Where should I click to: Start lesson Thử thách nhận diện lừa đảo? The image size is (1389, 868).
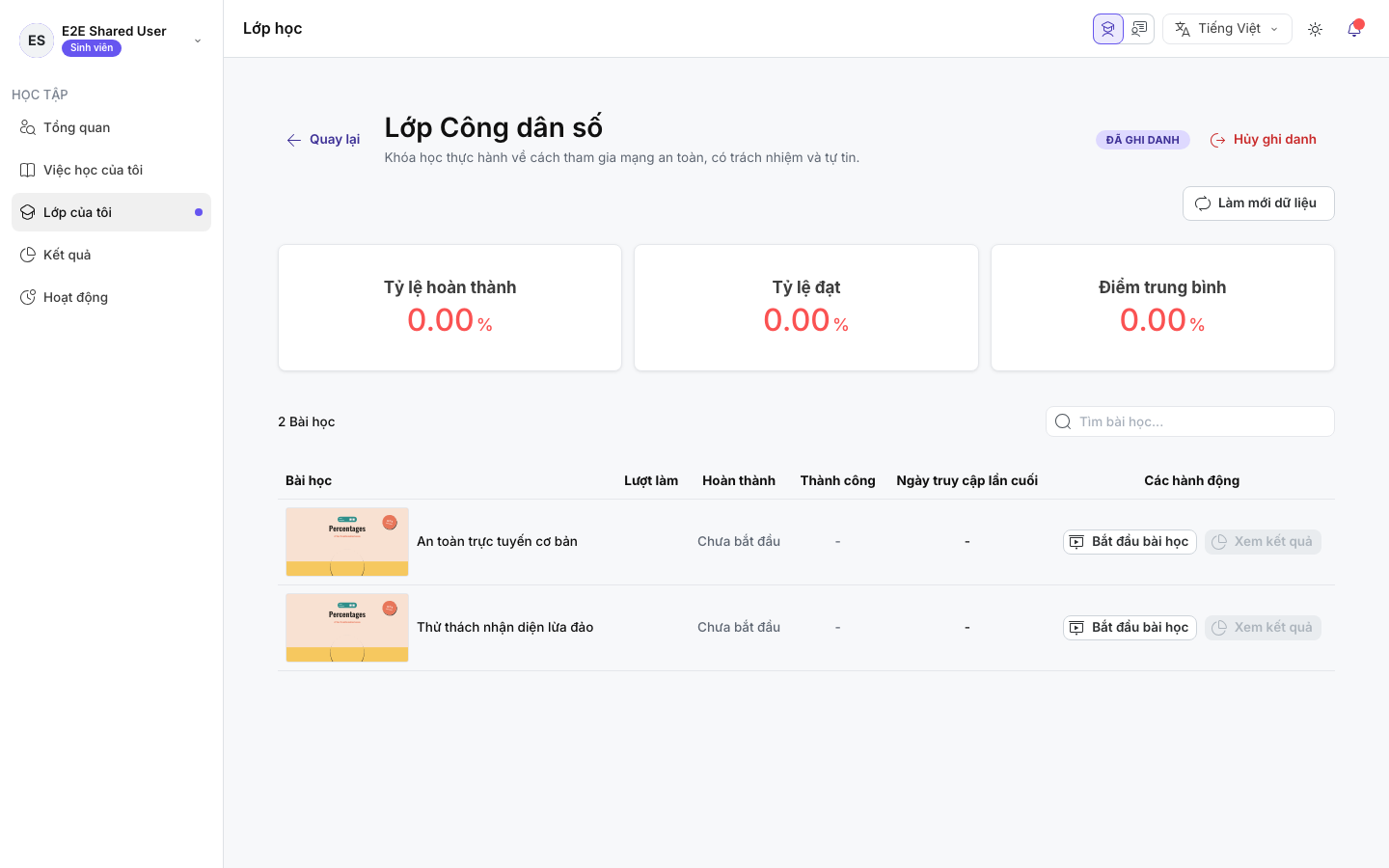tap(1130, 628)
